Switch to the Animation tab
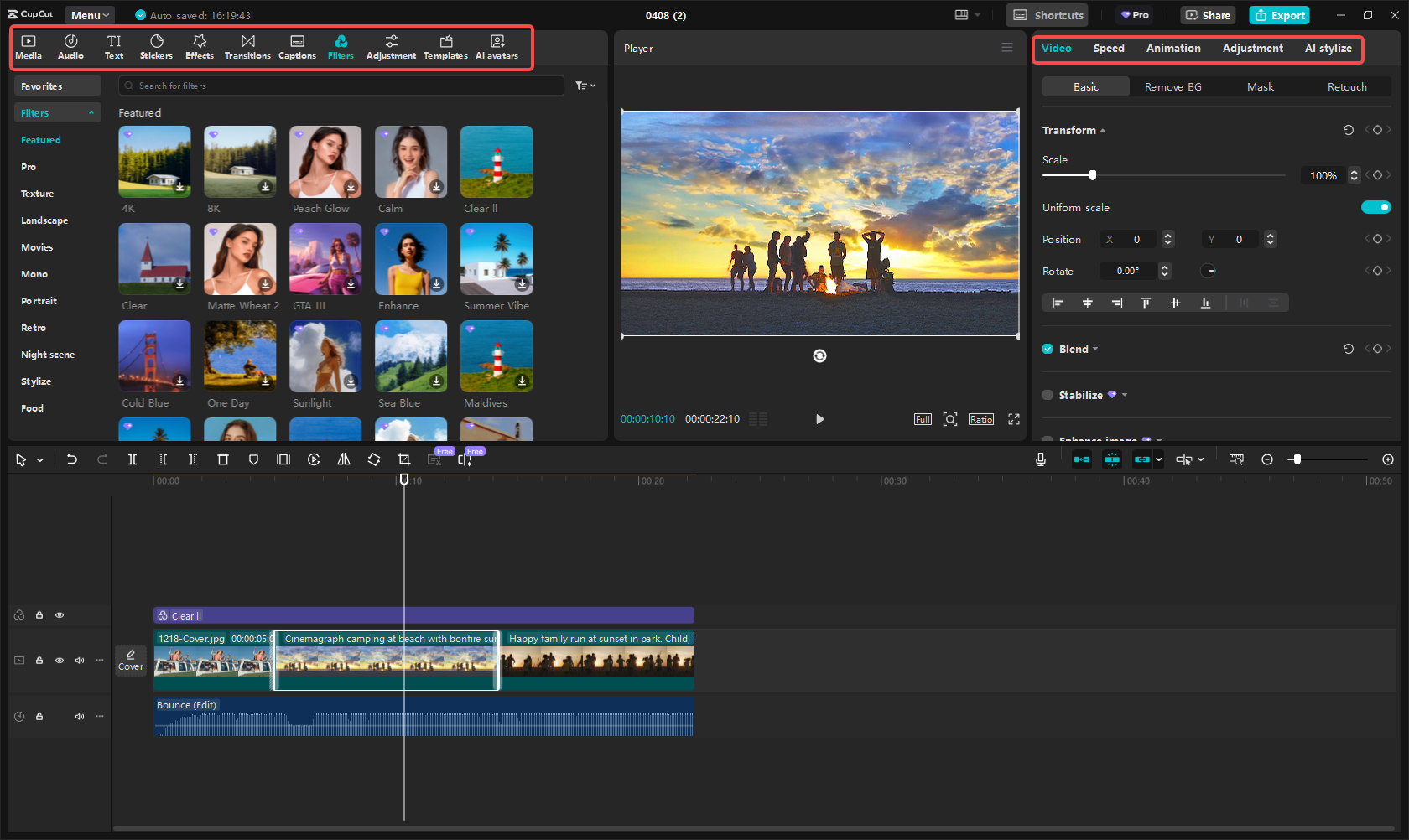 [1172, 49]
